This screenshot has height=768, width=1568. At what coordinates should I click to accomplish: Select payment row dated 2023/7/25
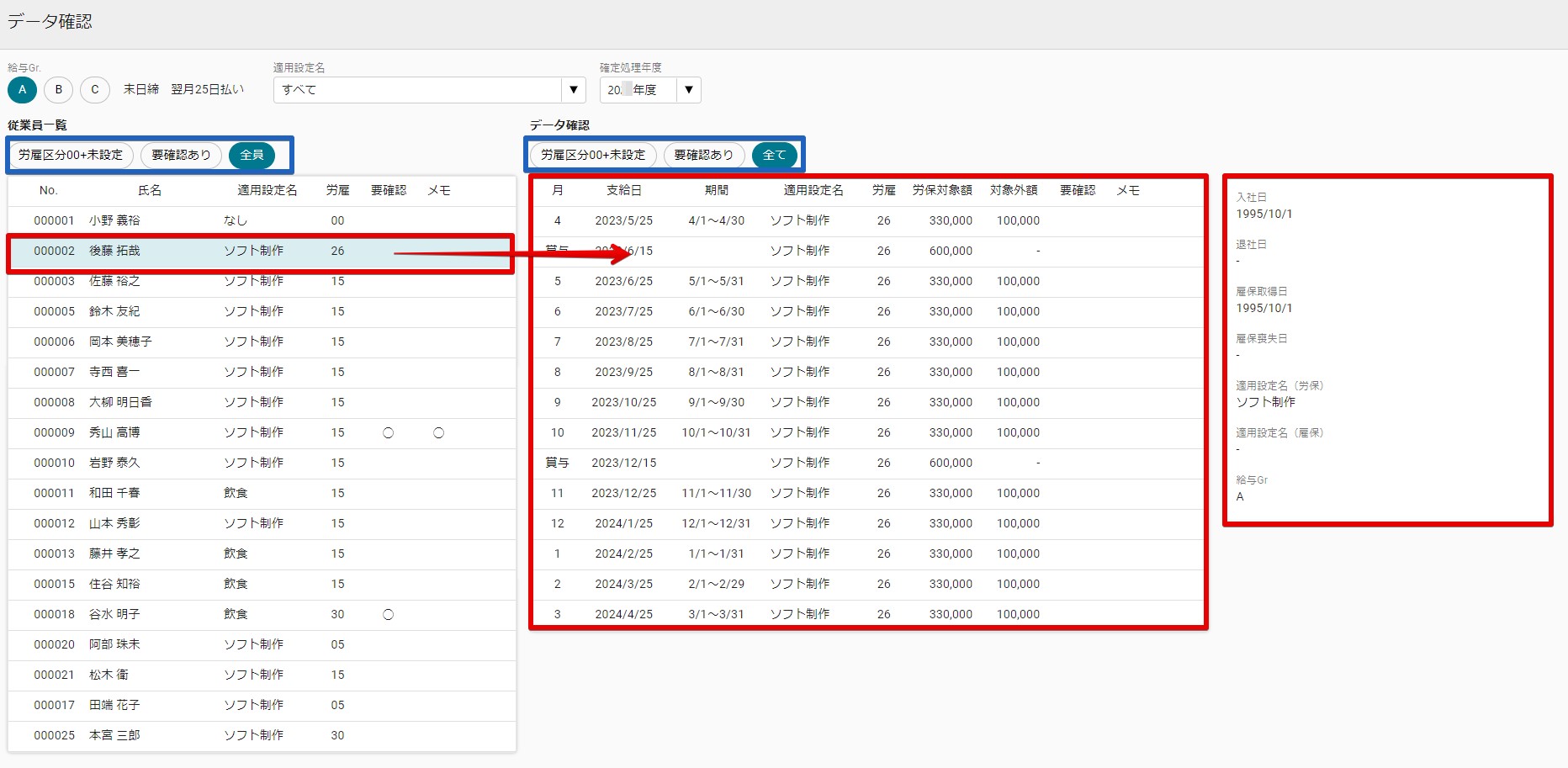pyautogui.click(x=868, y=311)
